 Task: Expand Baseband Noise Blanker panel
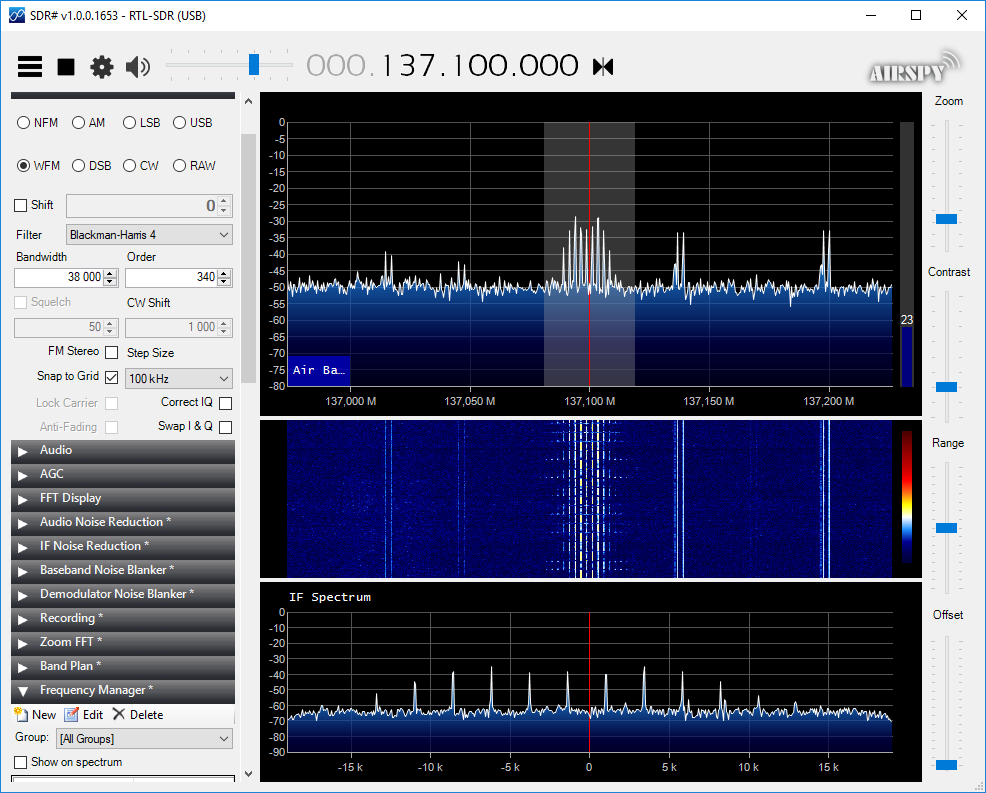123,570
